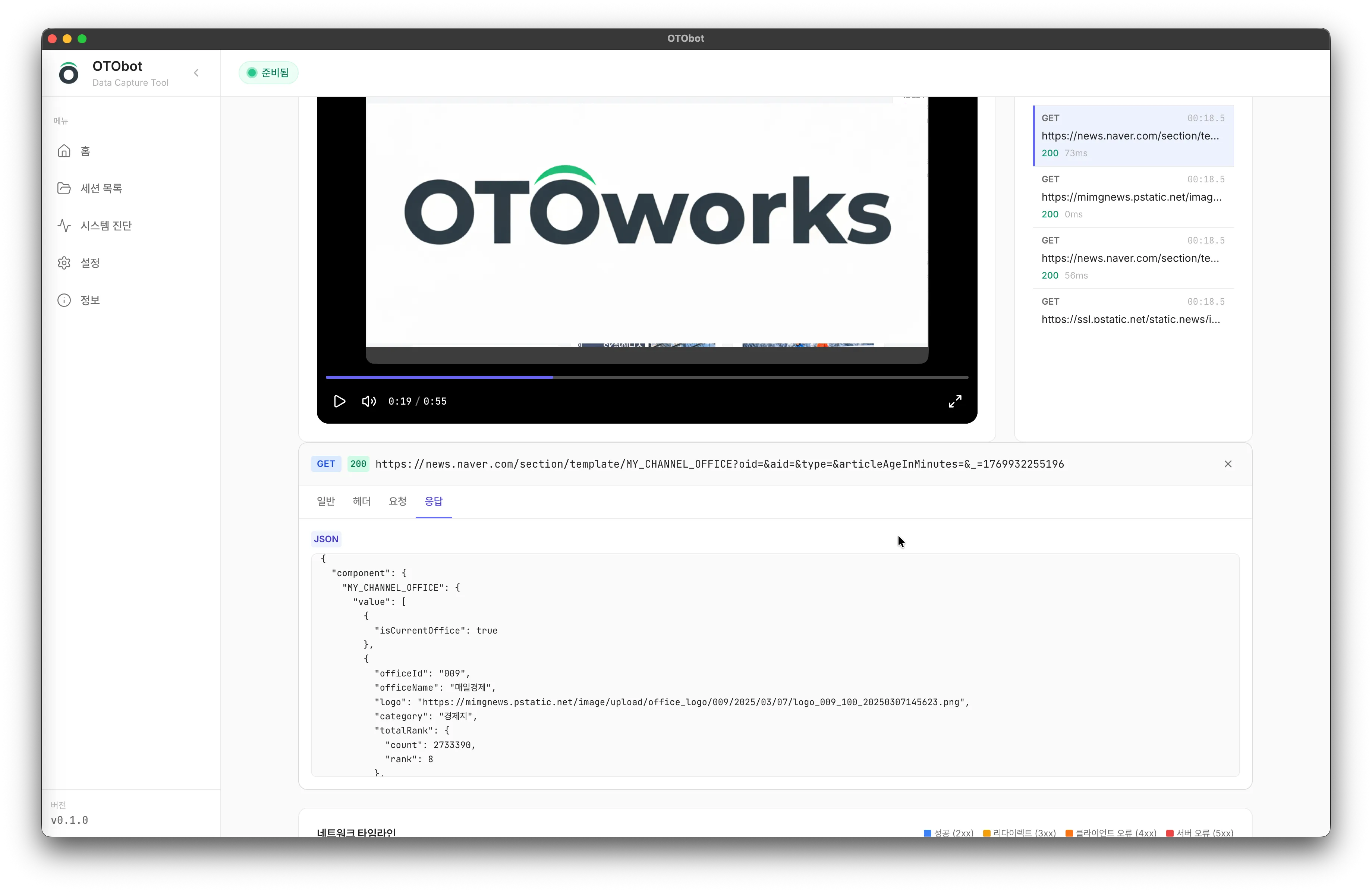Click the OTObot logo icon

[69, 73]
